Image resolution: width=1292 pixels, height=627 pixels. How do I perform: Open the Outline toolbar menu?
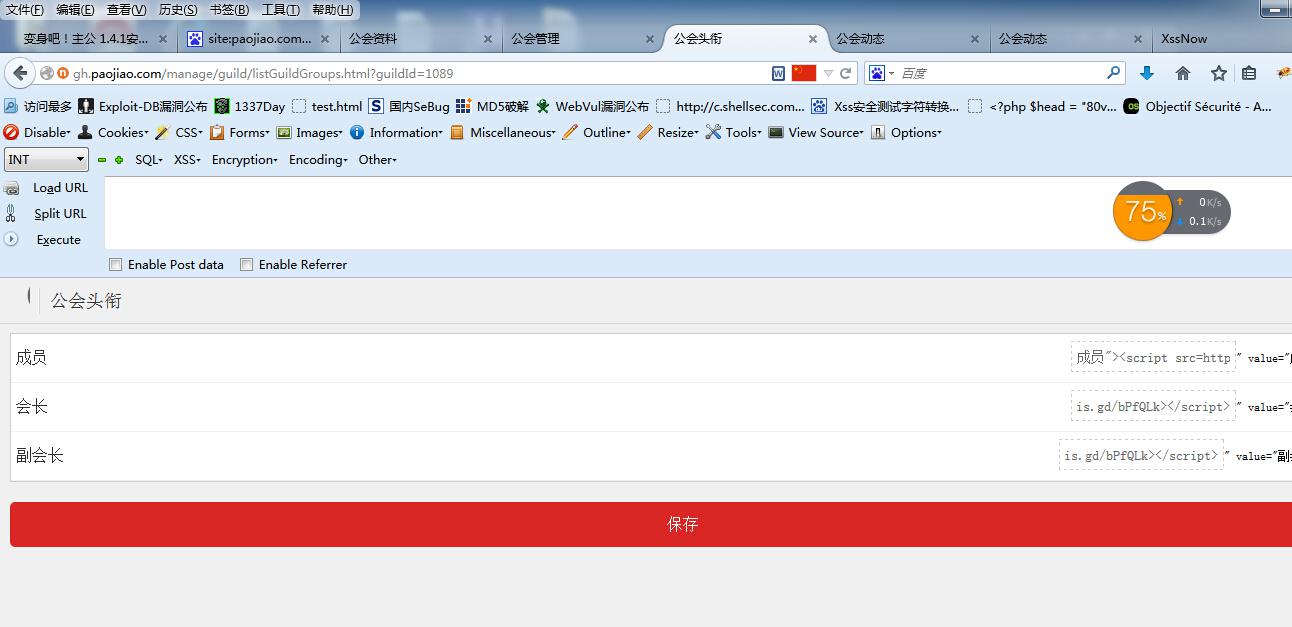tap(597, 132)
